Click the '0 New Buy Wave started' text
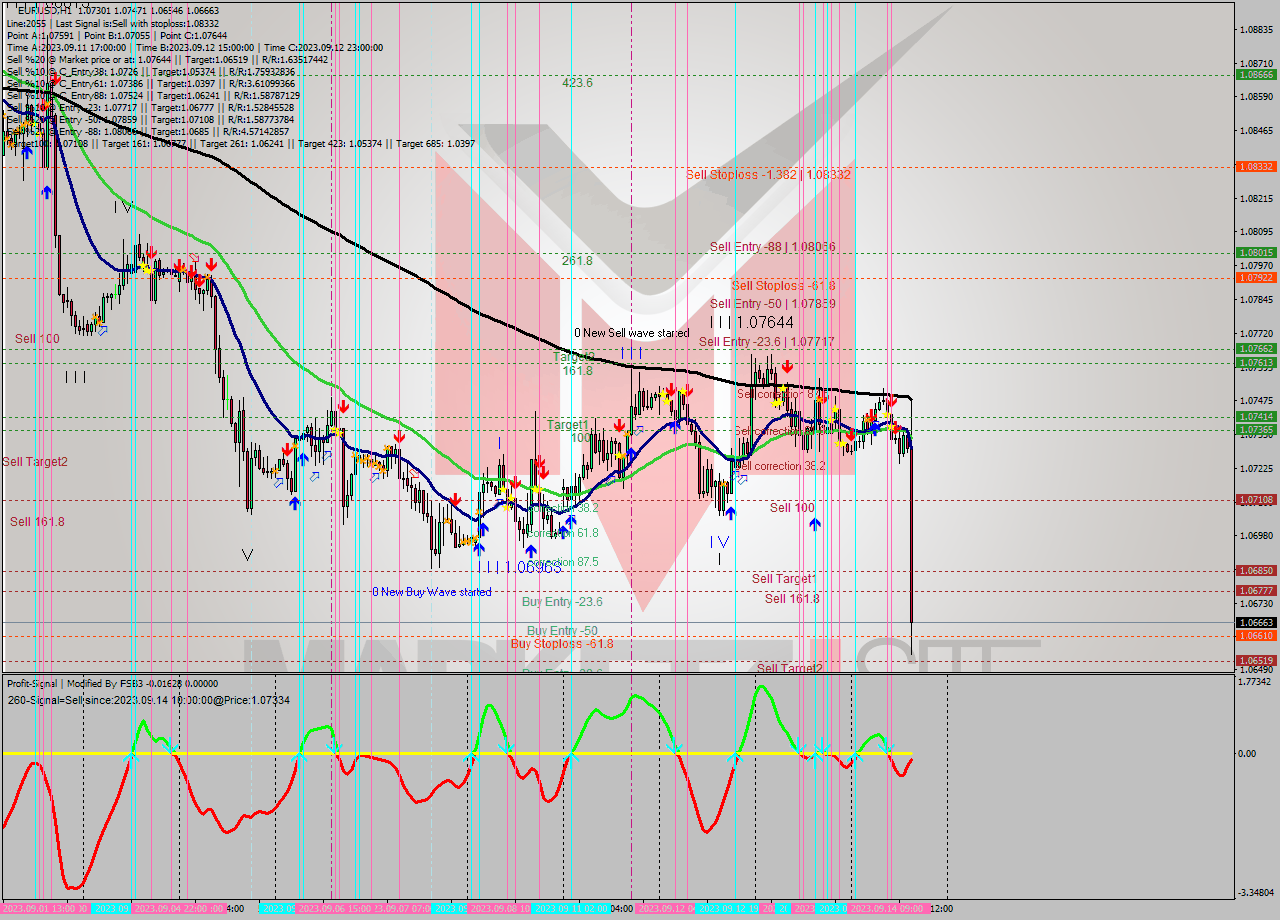 [x=432, y=592]
